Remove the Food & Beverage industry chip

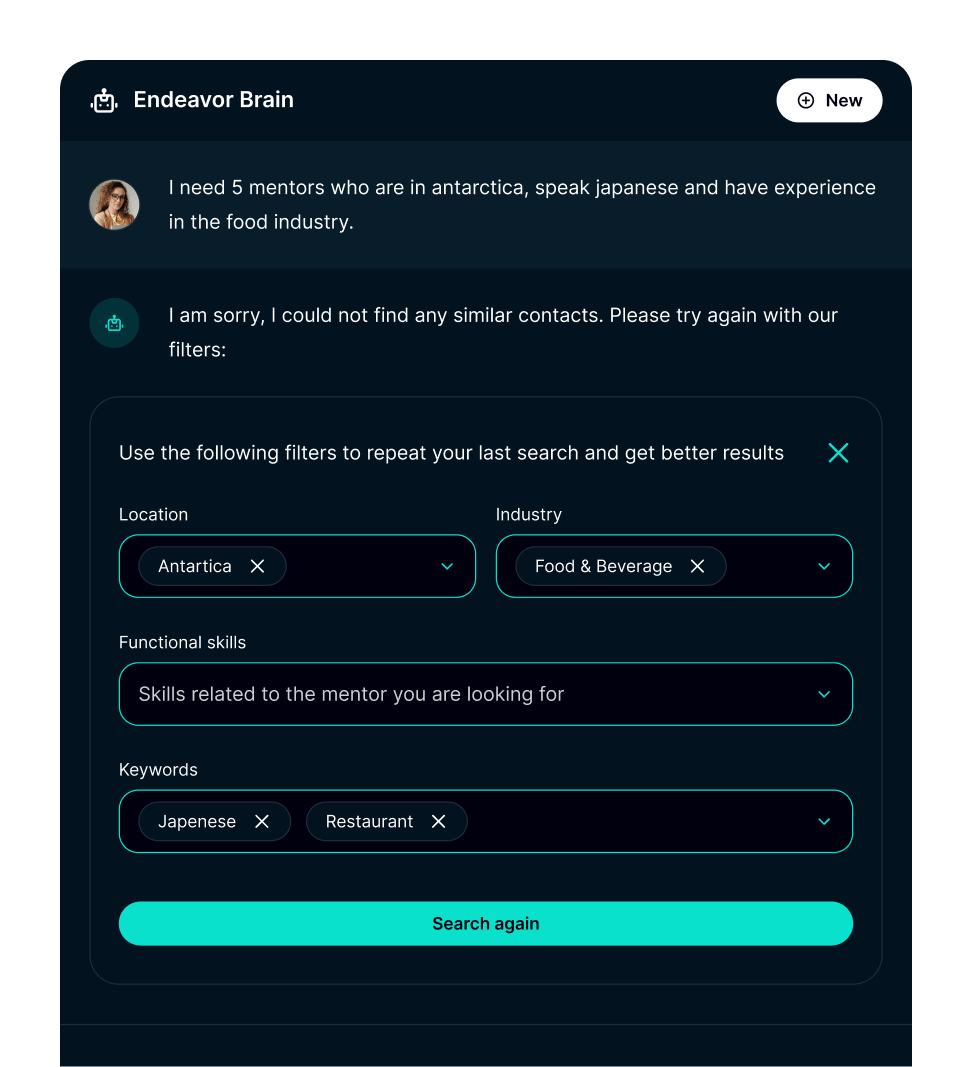697,566
